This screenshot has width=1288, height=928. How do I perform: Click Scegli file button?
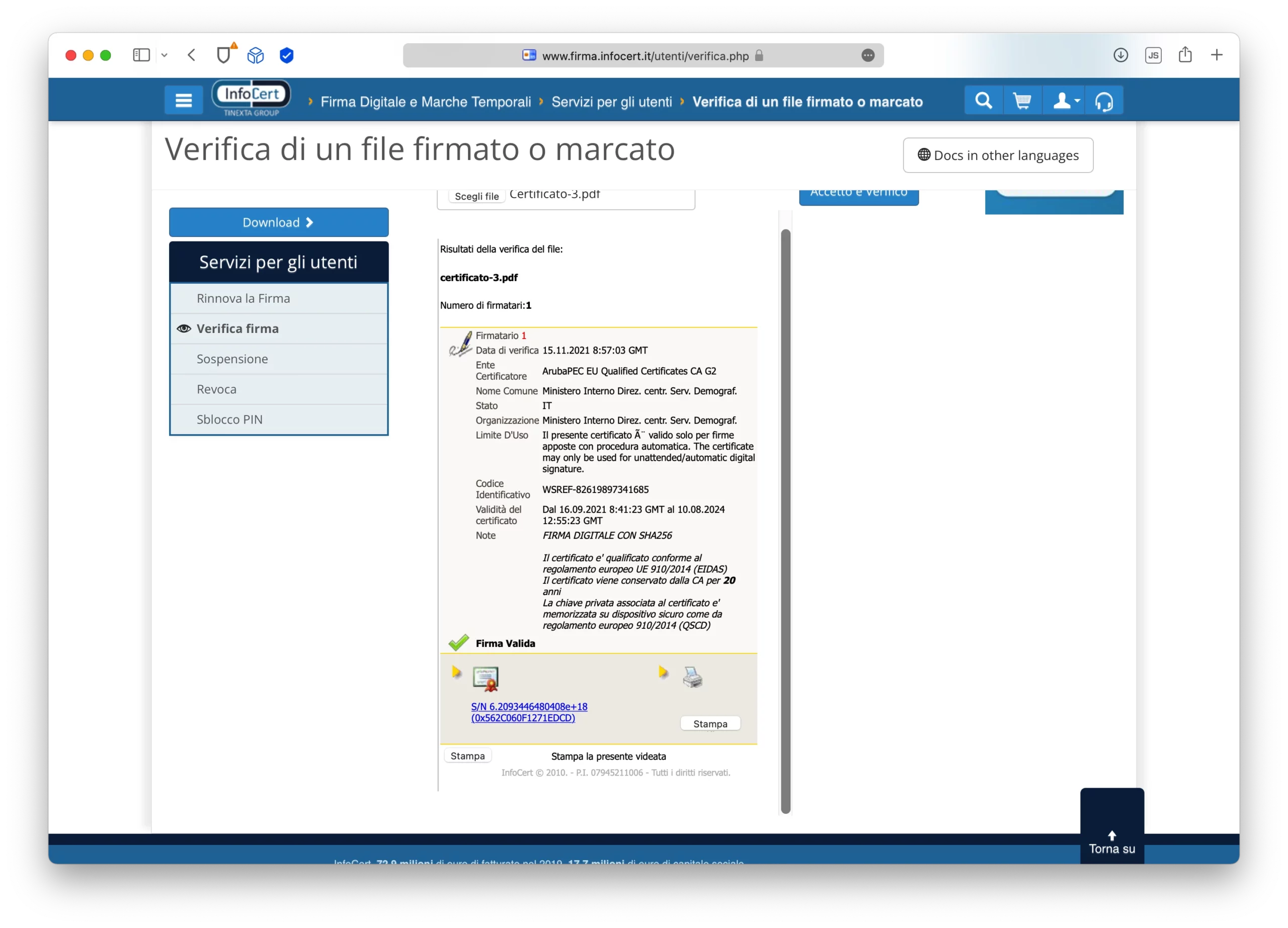pyautogui.click(x=476, y=196)
